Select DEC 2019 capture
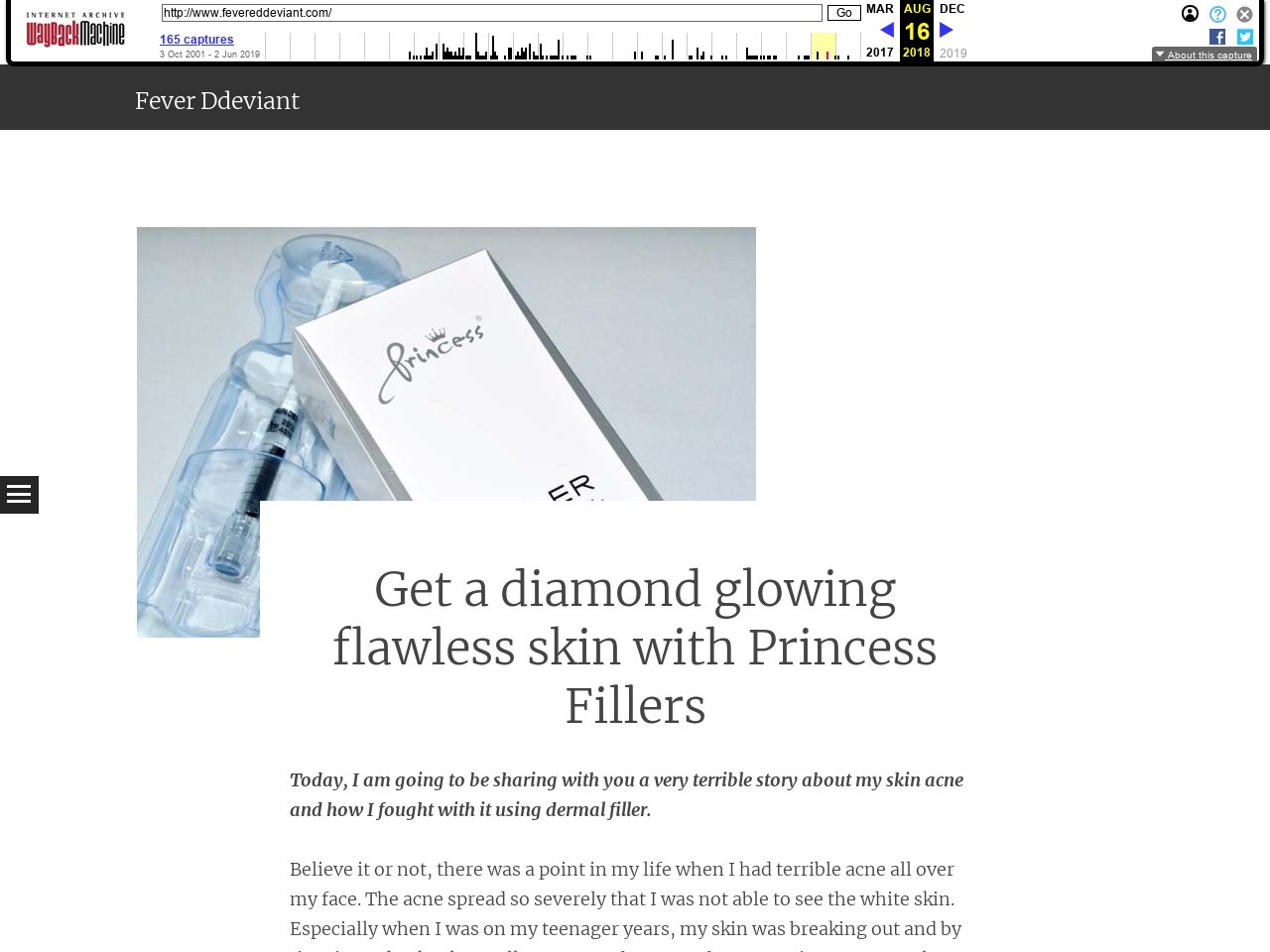This screenshot has height=952, width=1270. (952, 31)
